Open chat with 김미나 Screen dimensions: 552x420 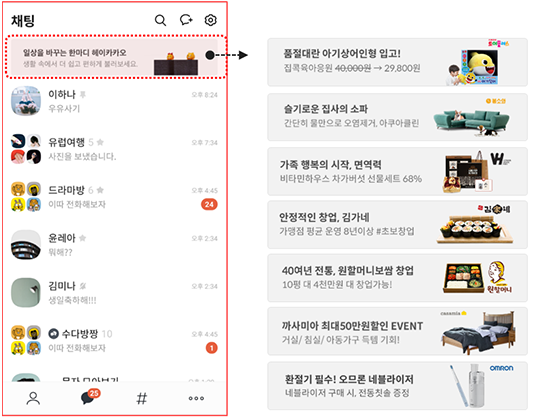coord(115,293)
